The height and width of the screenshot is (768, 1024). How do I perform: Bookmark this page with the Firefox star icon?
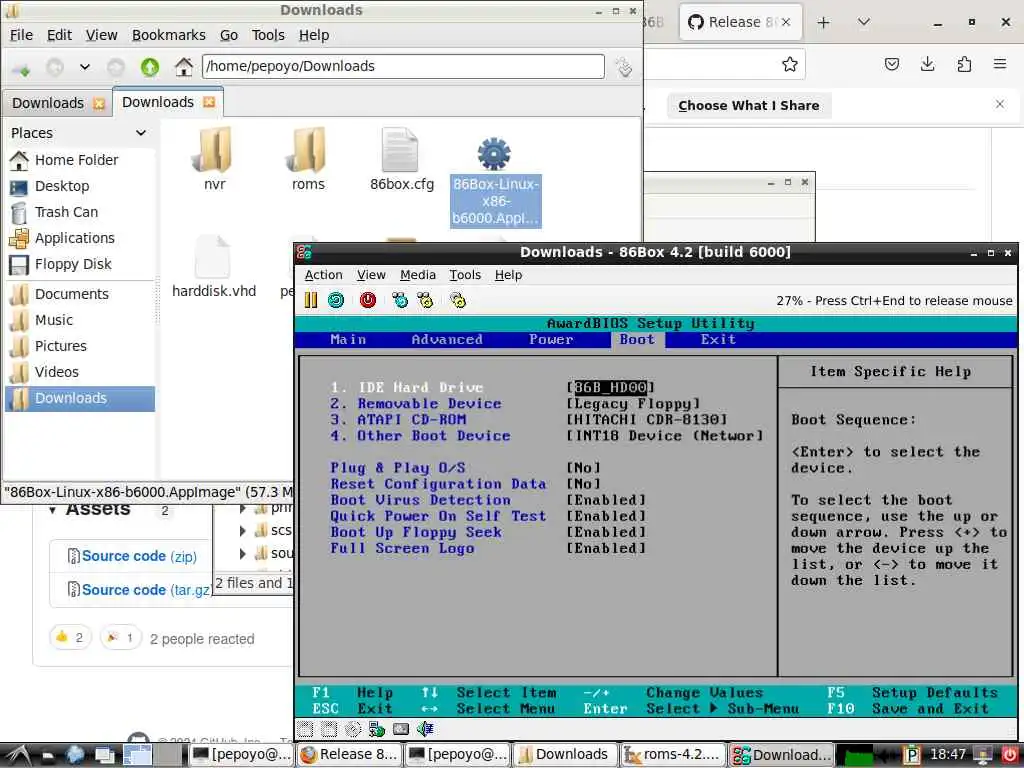click(790, 64)
